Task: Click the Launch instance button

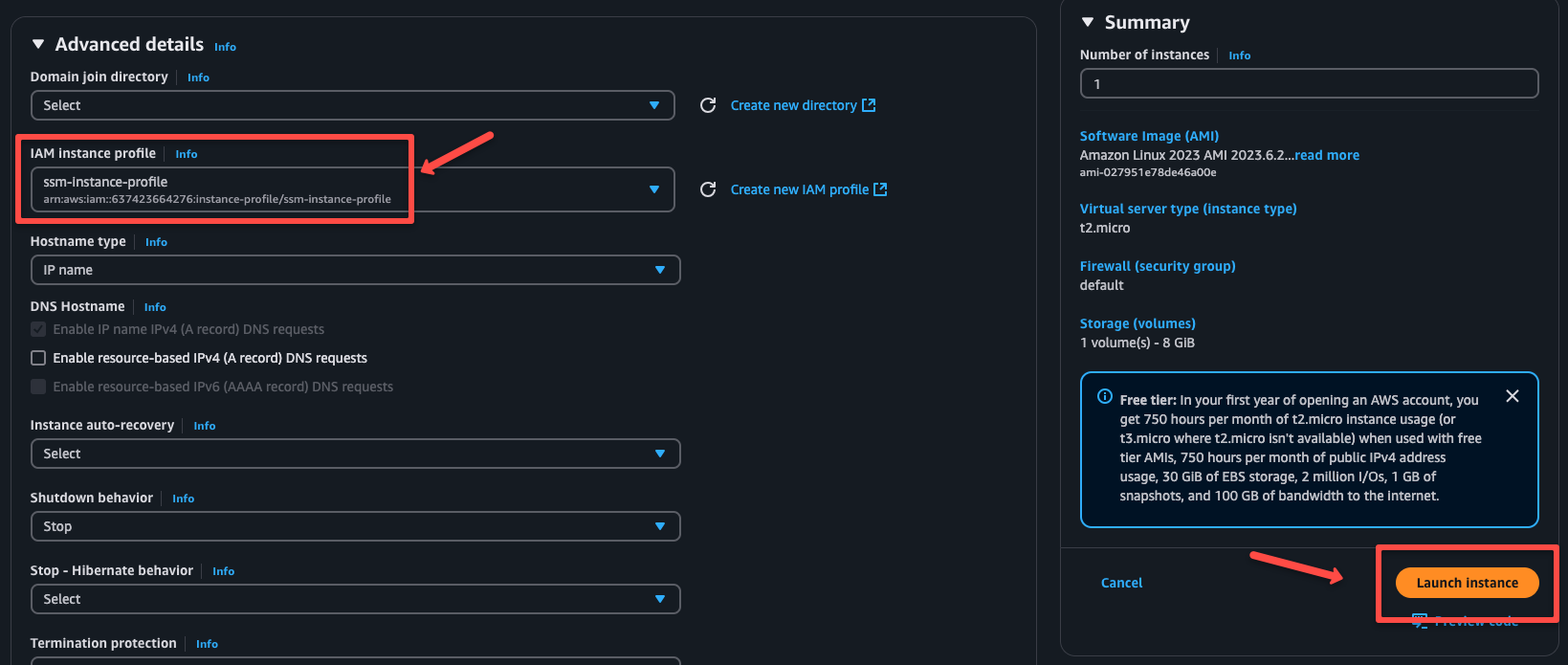Action: (x=1467, y=583)
